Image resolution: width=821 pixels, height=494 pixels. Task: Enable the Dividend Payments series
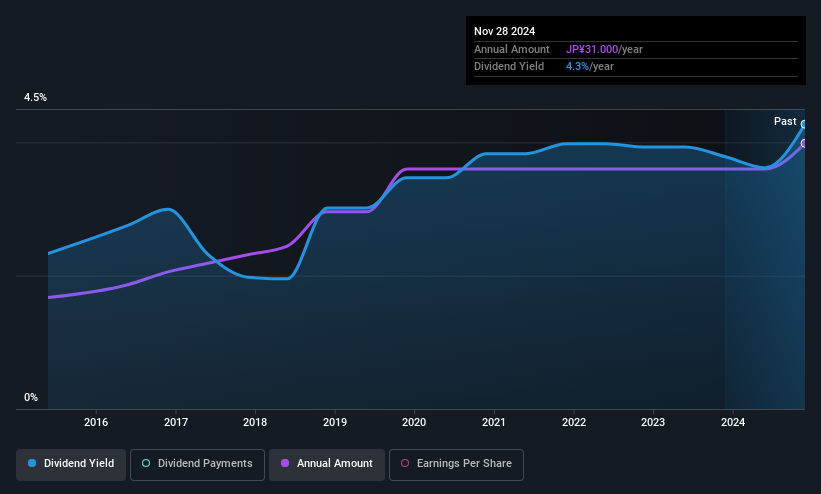click(197, 464)
